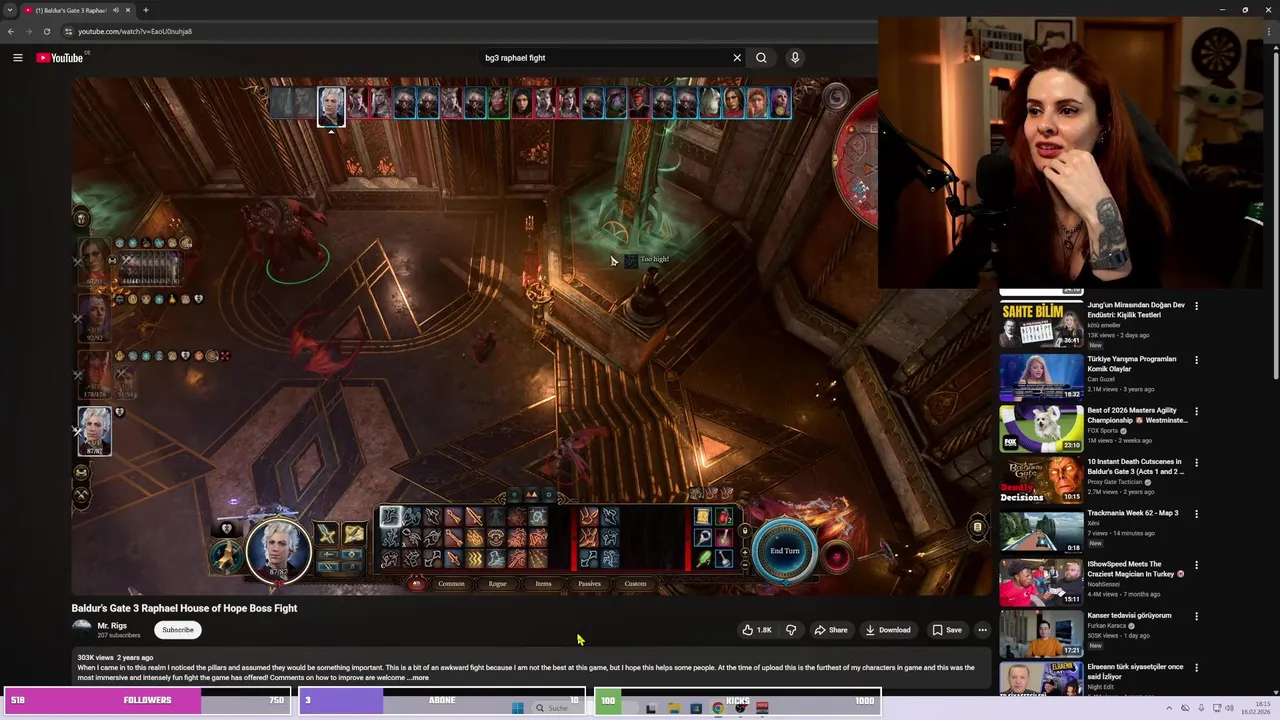This screenshot has width=1280, height=720.
Task: Click the browser address bar URL
Action: click(x=135, y=31)
